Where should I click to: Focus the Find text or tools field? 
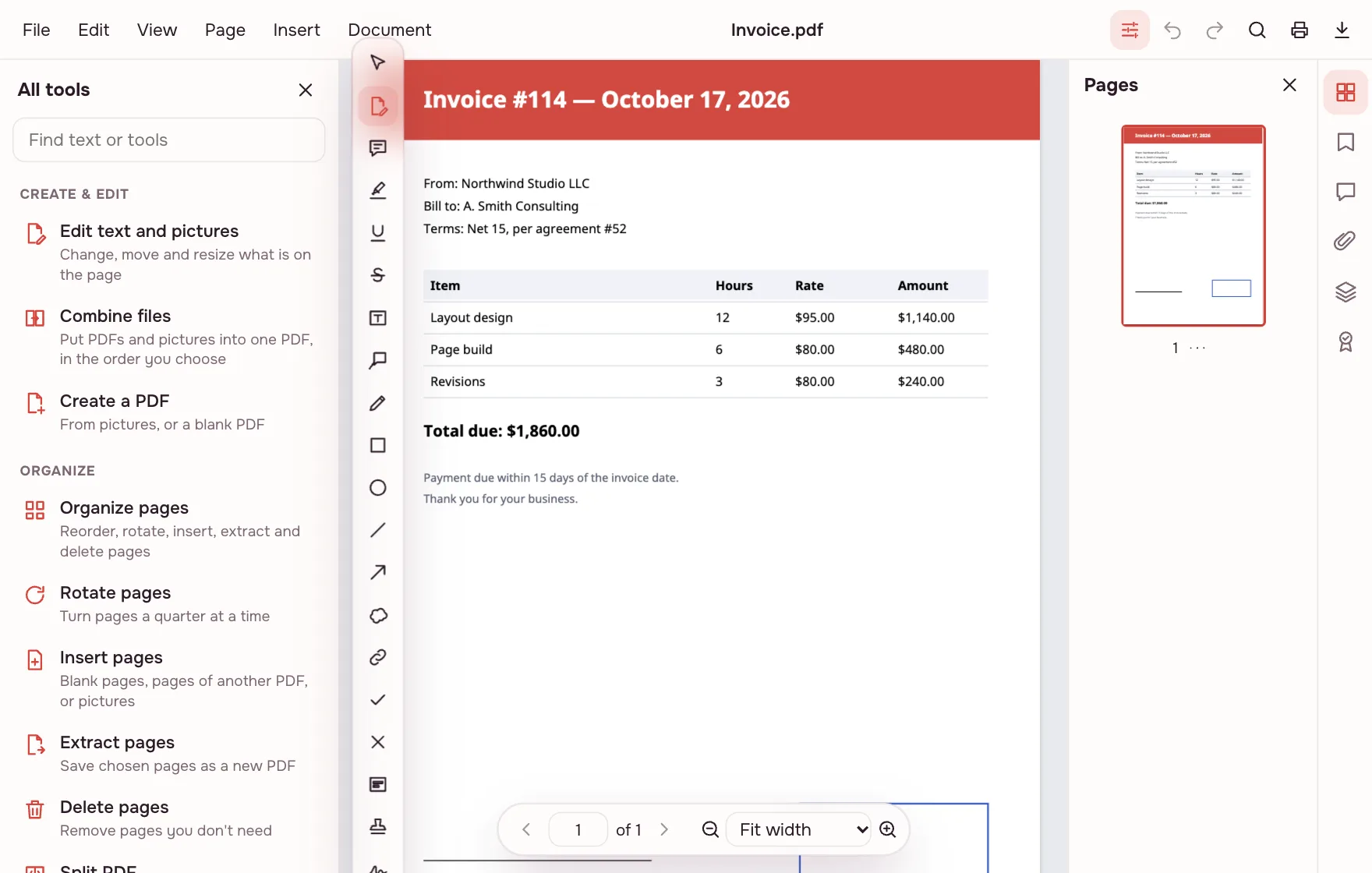(x=169, y=140)
